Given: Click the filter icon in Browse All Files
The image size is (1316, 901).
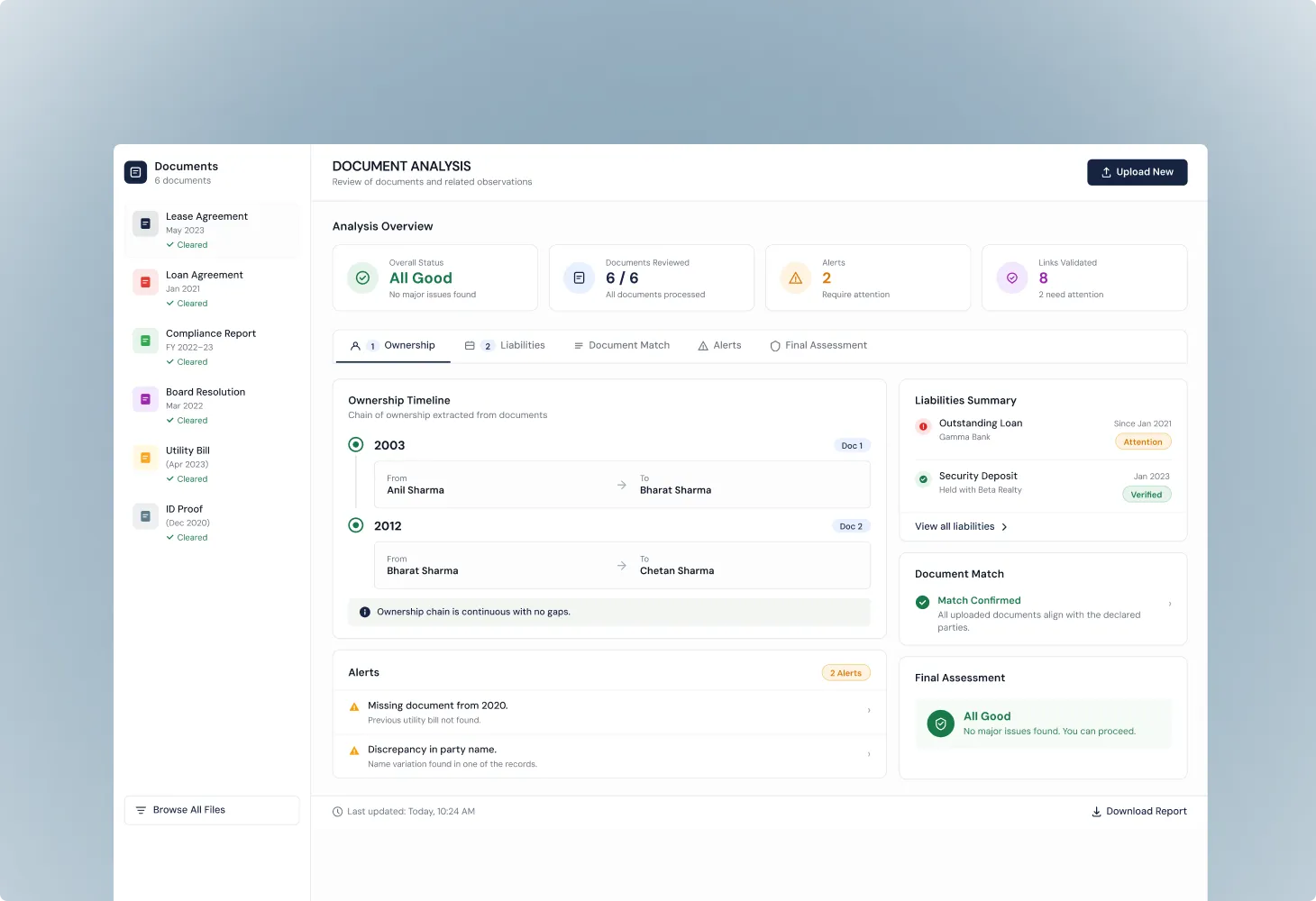Looking at the screenshot, I should pos(141,810).
